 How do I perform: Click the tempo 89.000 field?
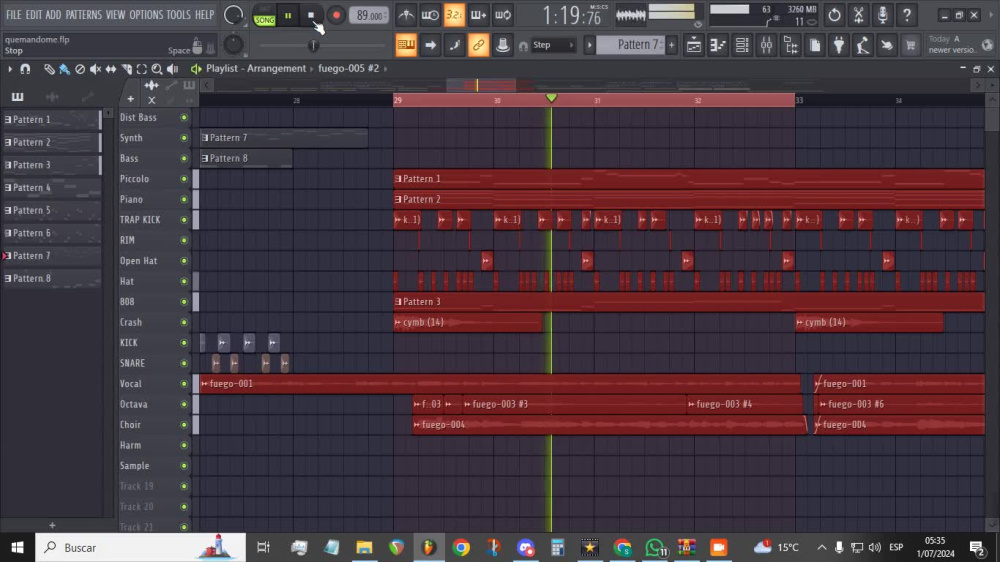click(x=369, y=15)
